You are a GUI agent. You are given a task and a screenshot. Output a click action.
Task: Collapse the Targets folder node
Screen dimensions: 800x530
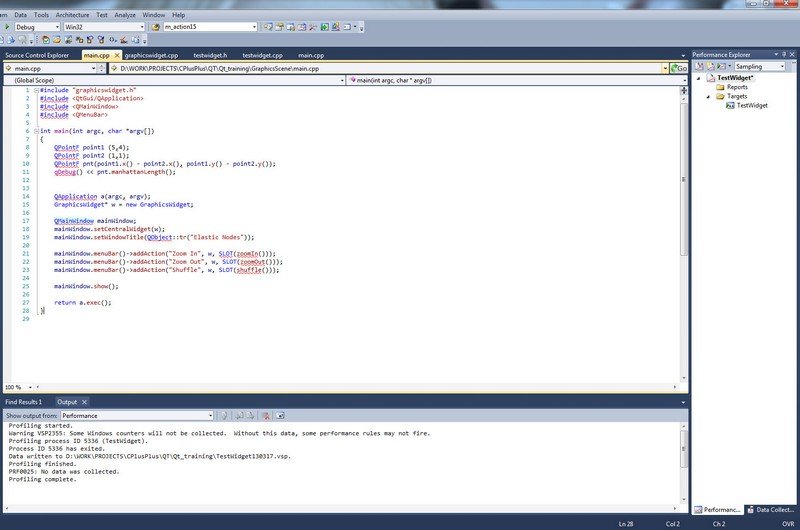coord(709,96)
